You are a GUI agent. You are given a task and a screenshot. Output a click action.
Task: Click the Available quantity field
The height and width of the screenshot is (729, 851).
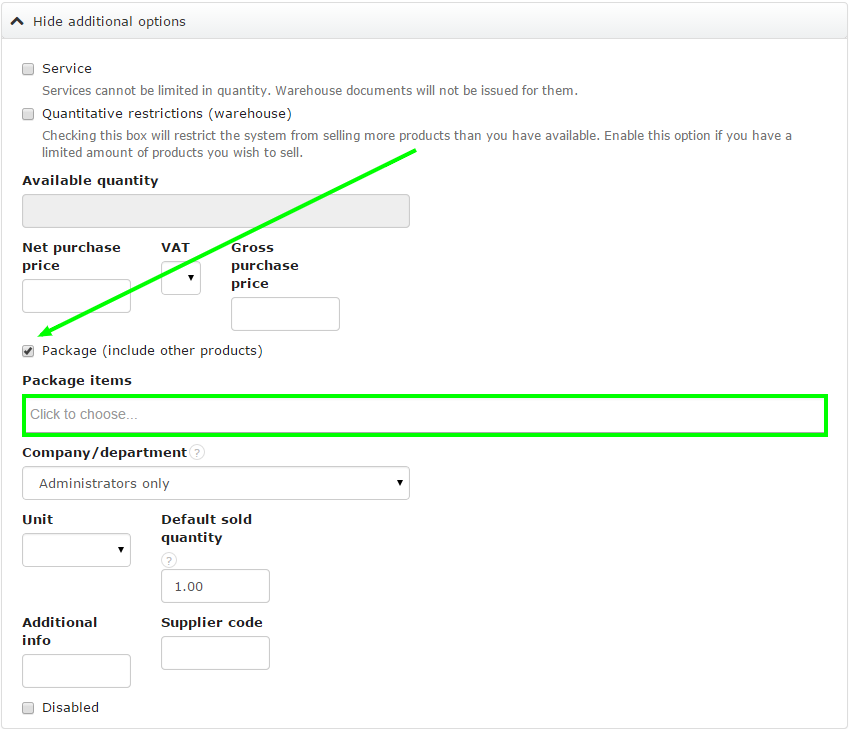[x=216, y=211]
